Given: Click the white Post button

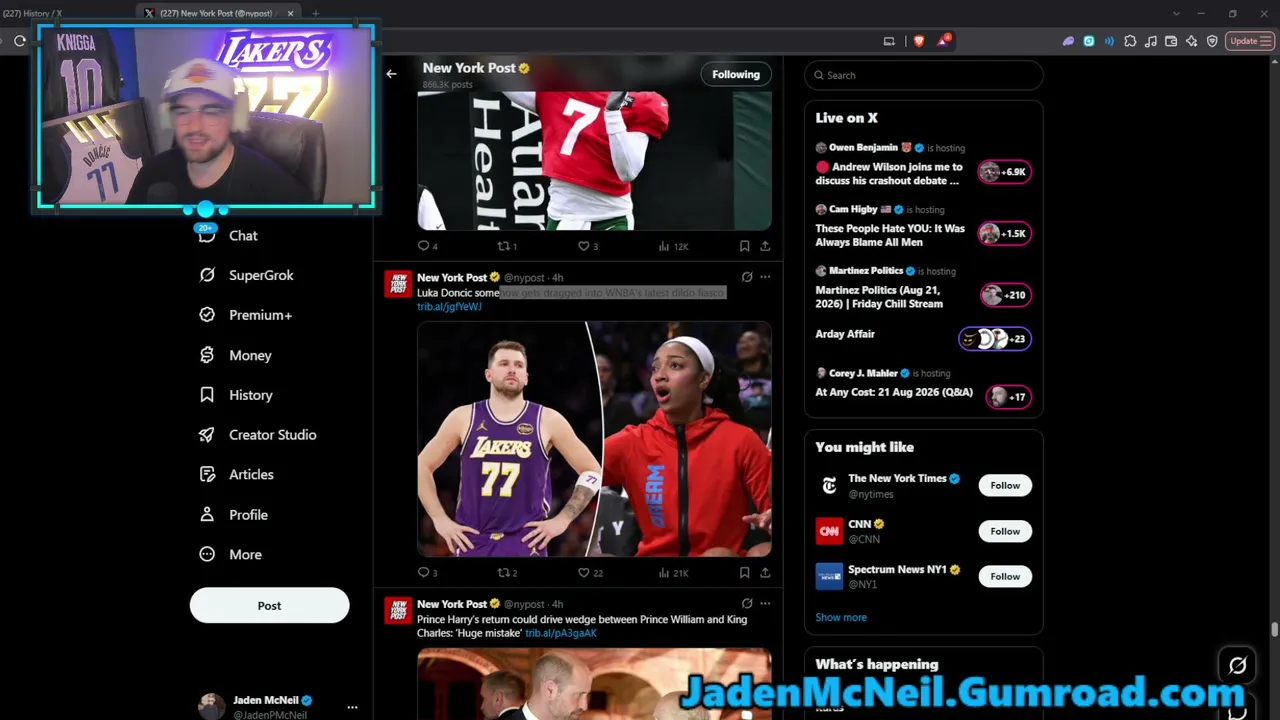Looking at the screenshot, I should [x=269, y=605].
